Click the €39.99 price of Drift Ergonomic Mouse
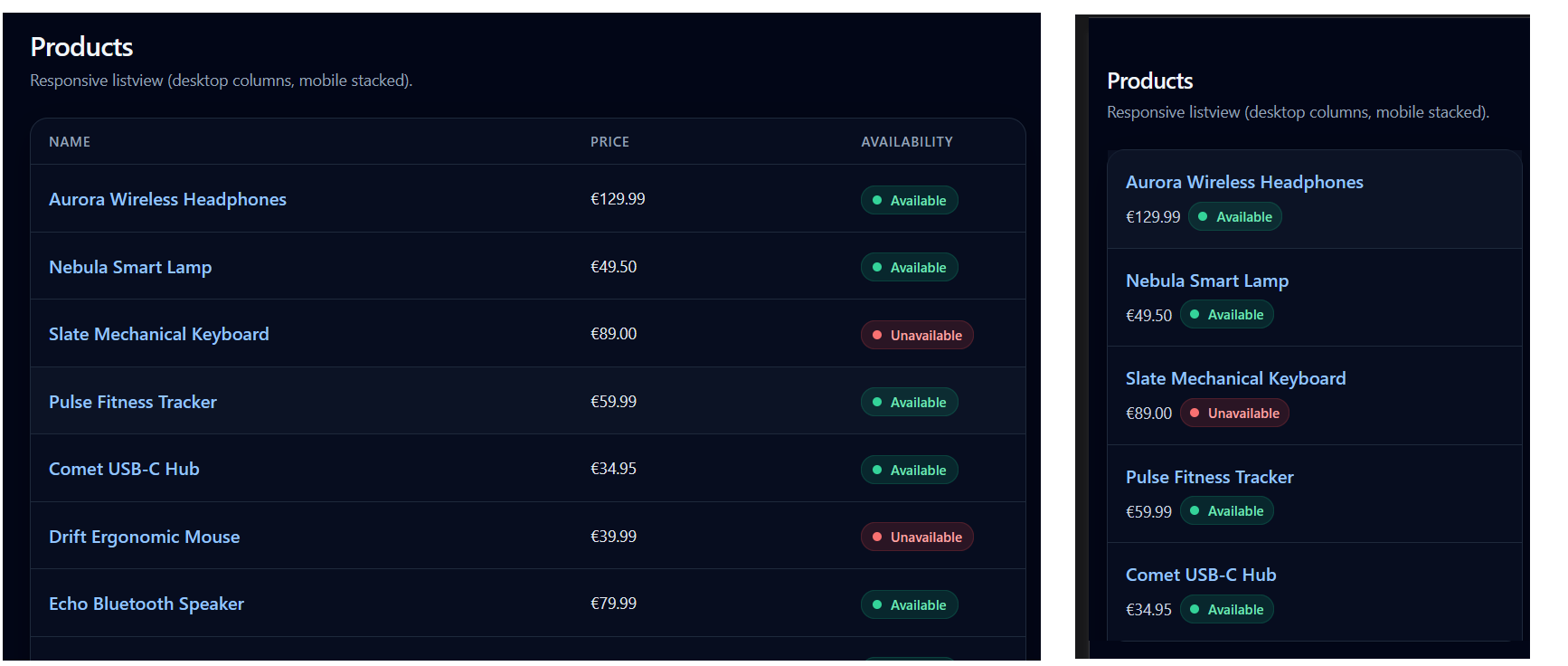 coord(613,537)
